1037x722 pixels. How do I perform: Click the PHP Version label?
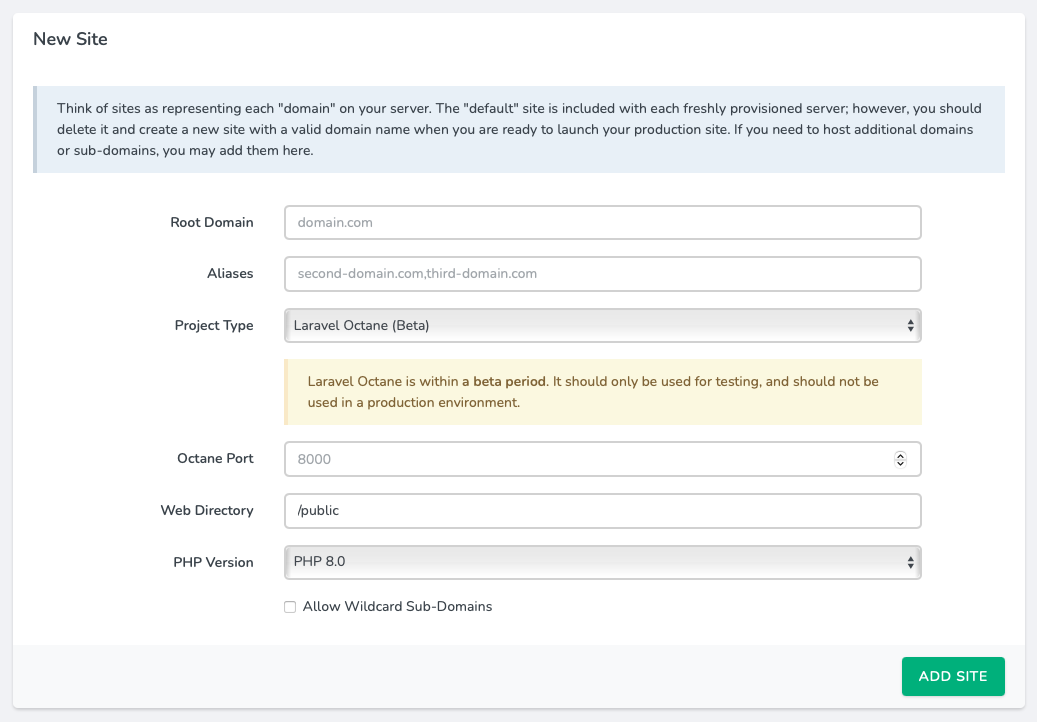213,563
